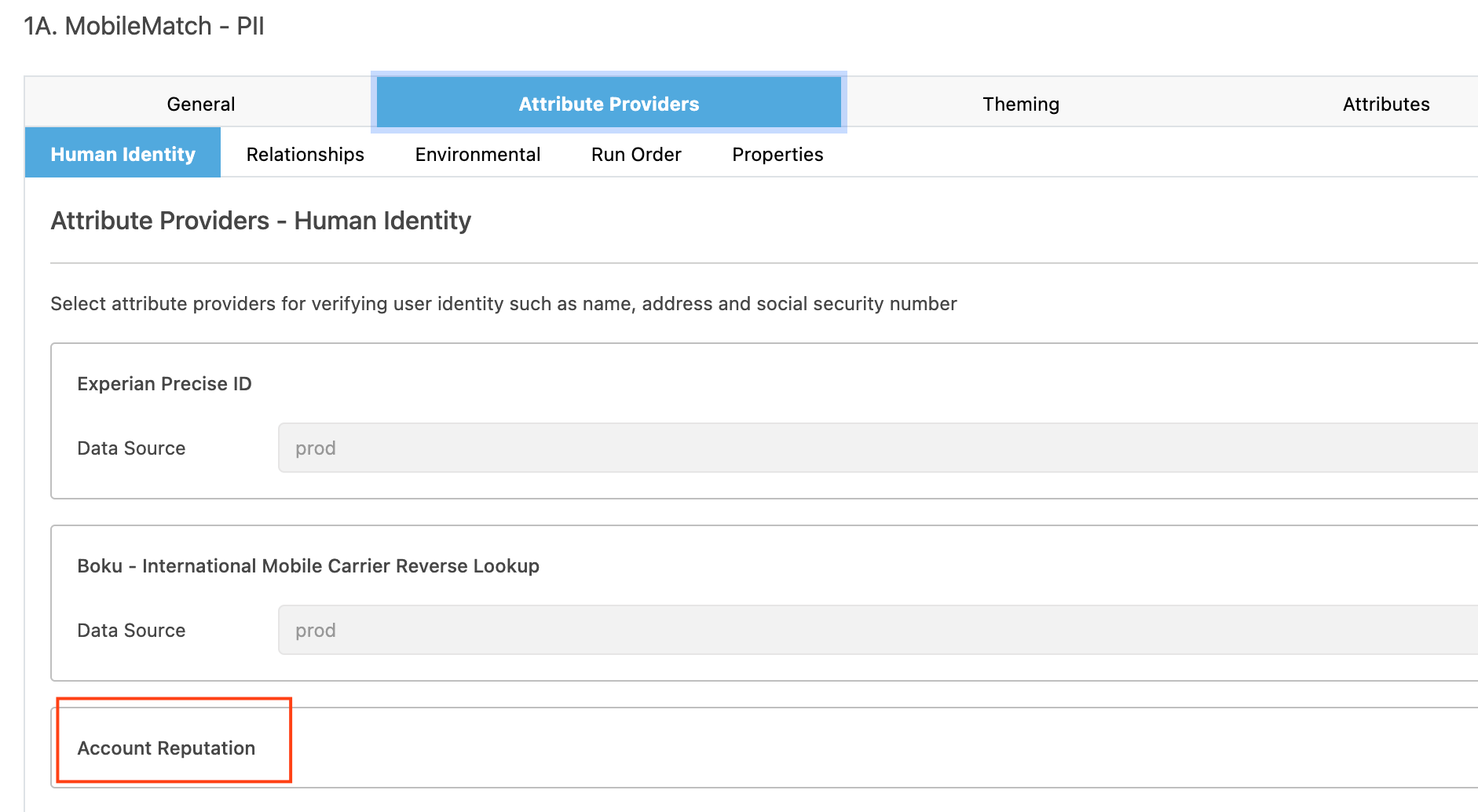Image resolution: width=1478 pixels, height=812 pixels.
Task: Click the Data Source label under Boku
Action: coord(131,630)
